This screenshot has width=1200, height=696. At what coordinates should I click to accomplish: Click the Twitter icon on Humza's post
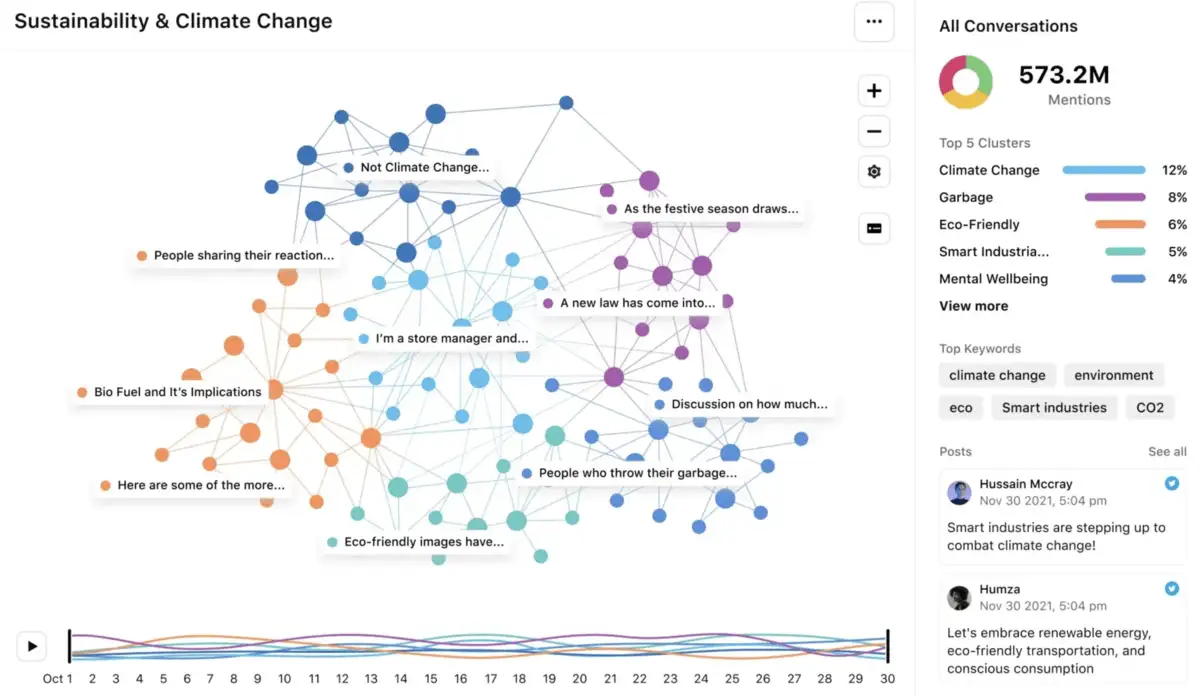[1171, 588]
